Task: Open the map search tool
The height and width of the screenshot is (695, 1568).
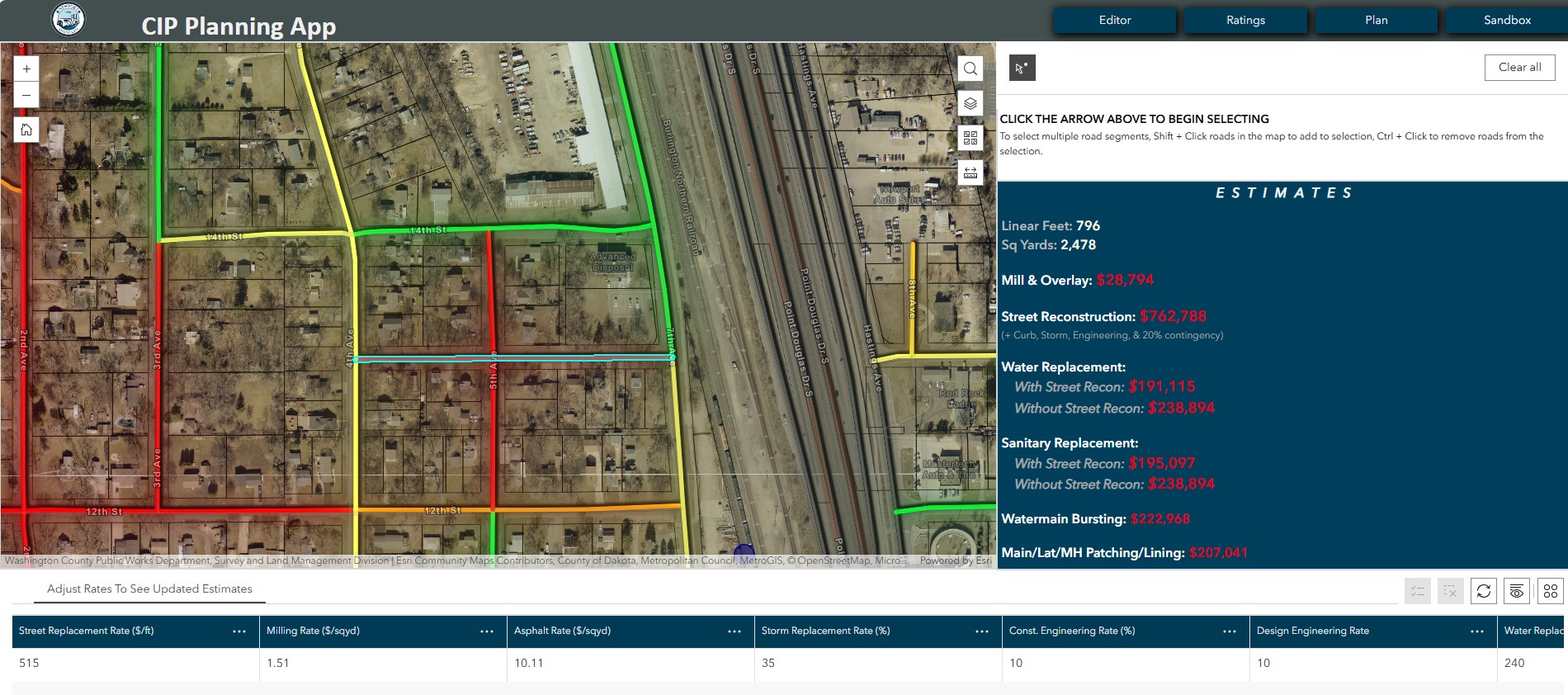Action: (971, 69)
